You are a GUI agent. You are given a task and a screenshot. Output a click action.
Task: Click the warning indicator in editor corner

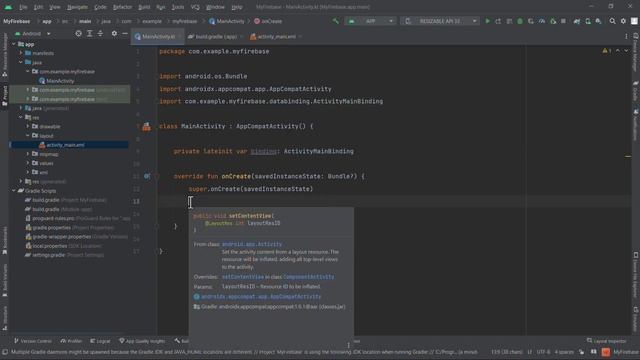(x=607, y=51)
